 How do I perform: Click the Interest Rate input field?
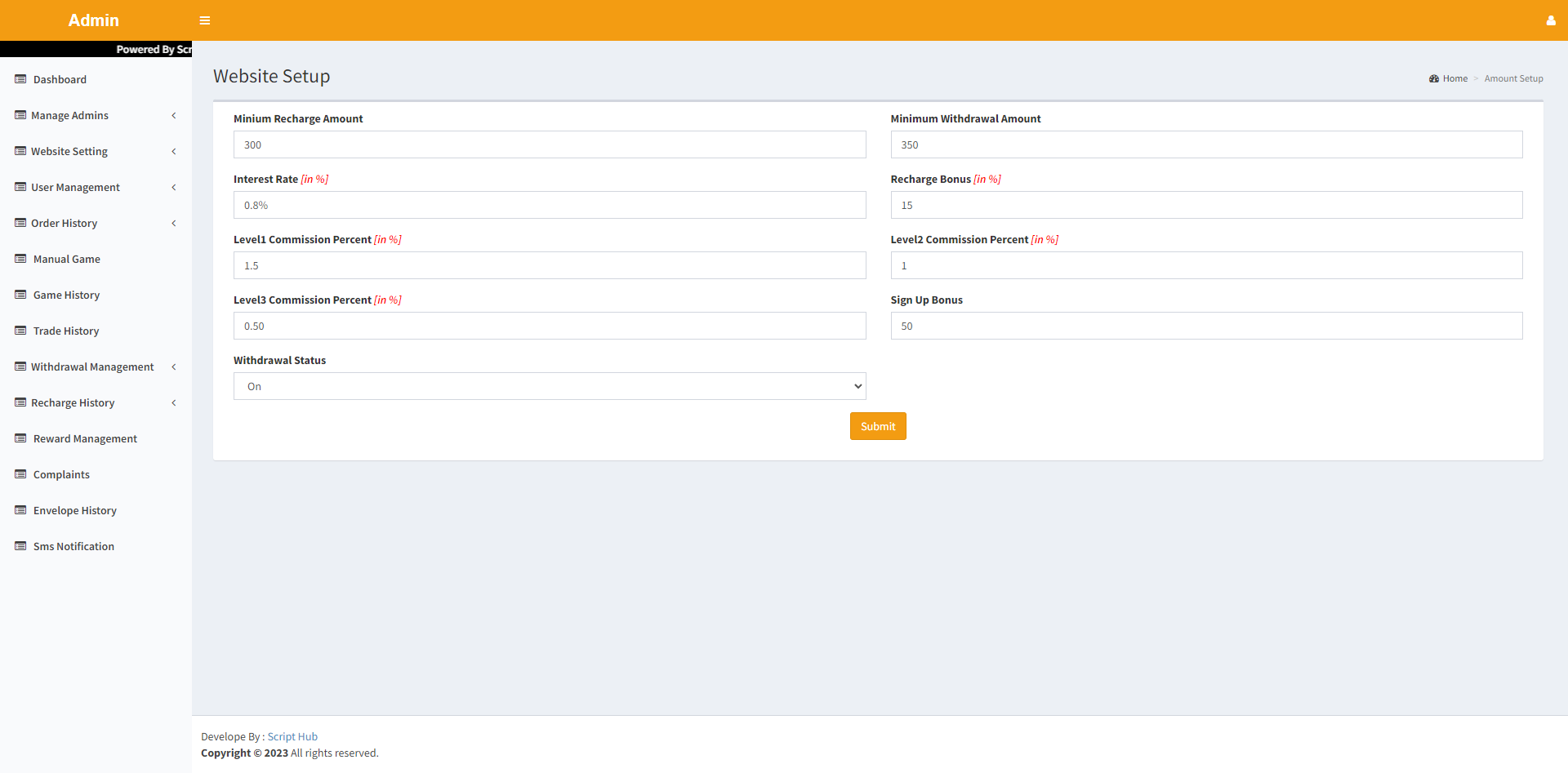pos(549,205)
